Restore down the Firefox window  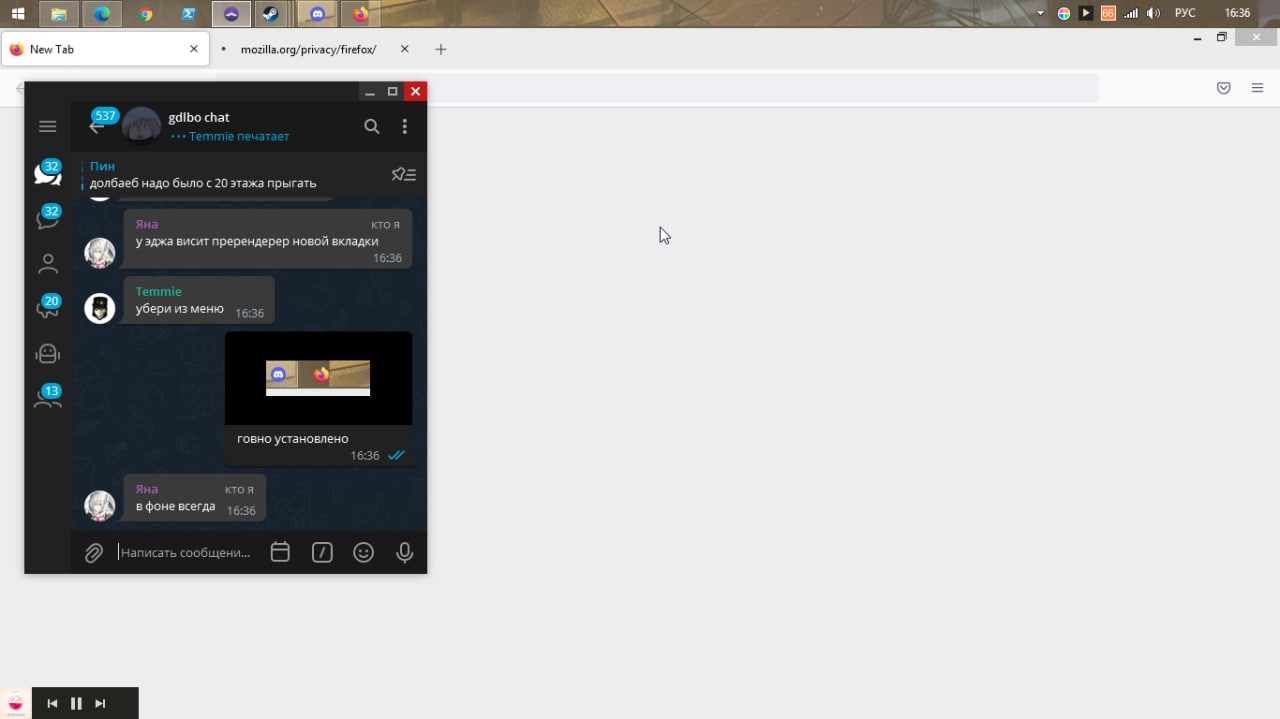[1222, 37]
